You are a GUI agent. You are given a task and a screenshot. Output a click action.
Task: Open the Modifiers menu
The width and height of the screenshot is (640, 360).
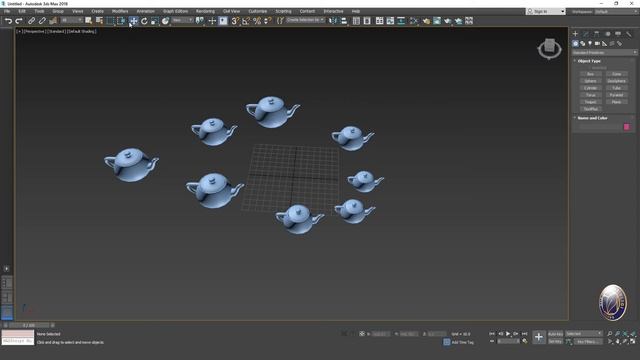[120, 11]
